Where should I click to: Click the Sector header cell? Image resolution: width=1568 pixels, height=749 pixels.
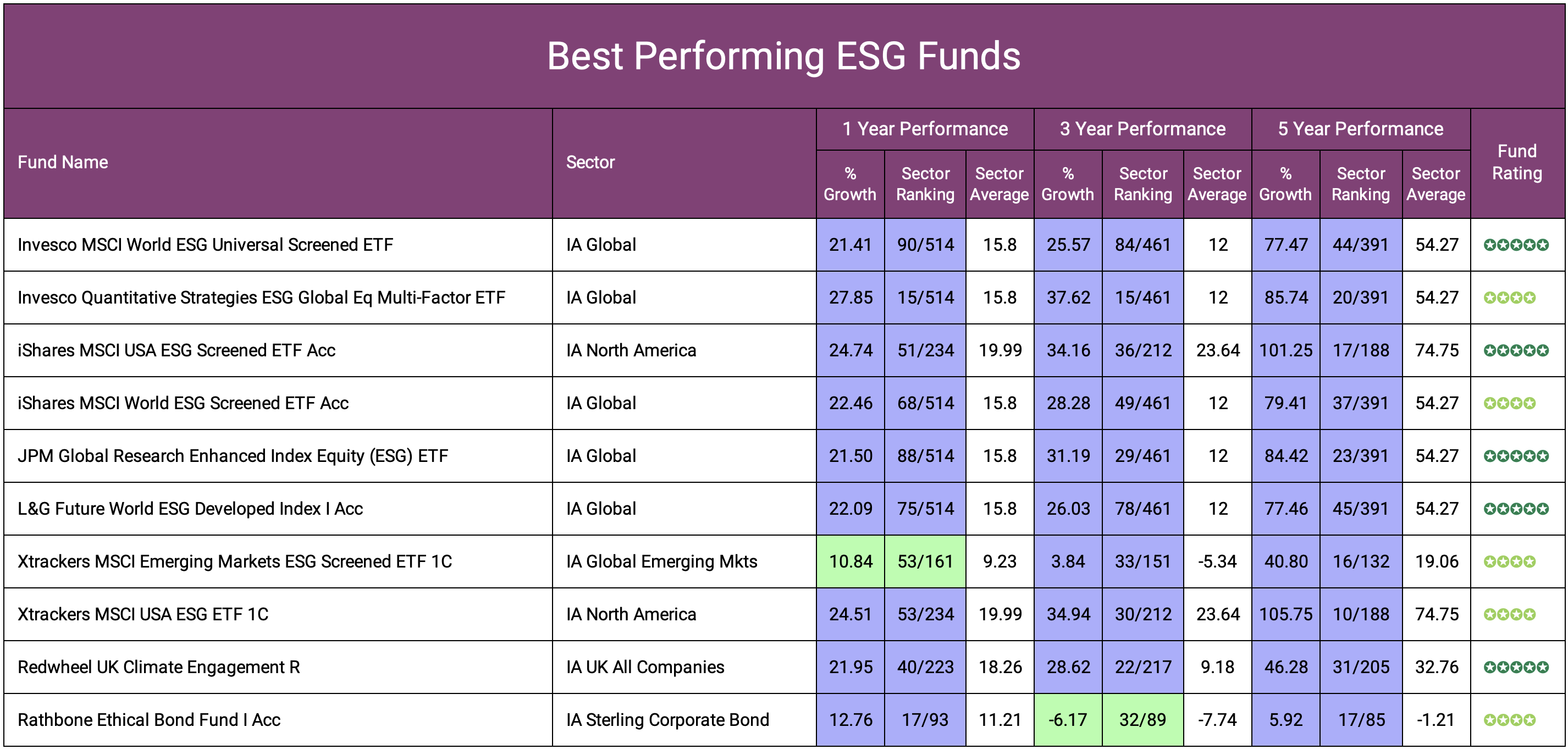[590, 162]
